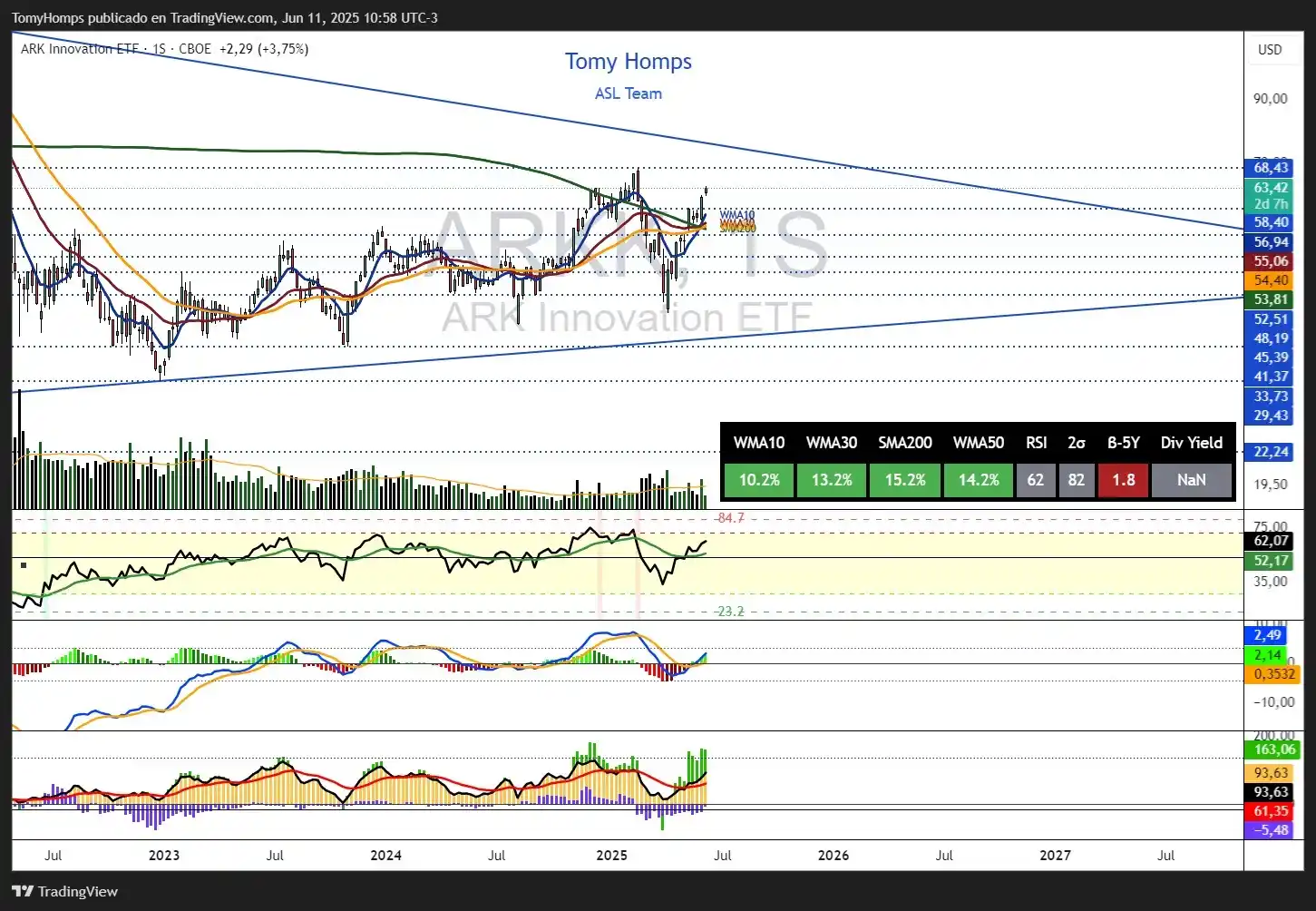Click the B-5Y table header
This screenshot has height=911, width=1316.
[x=1124, y=443]
